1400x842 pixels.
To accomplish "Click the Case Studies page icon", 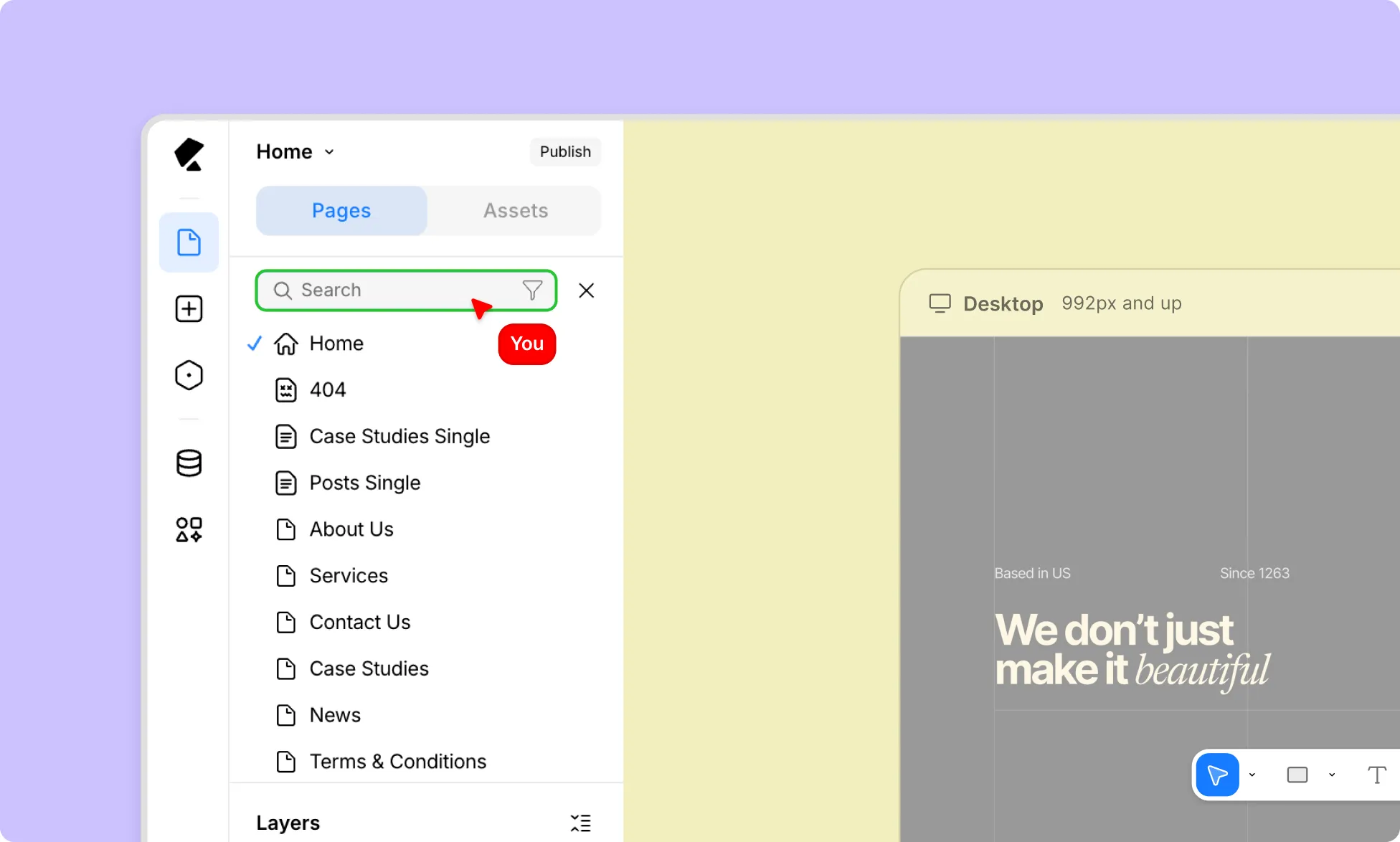I will [x=286, y=669].
